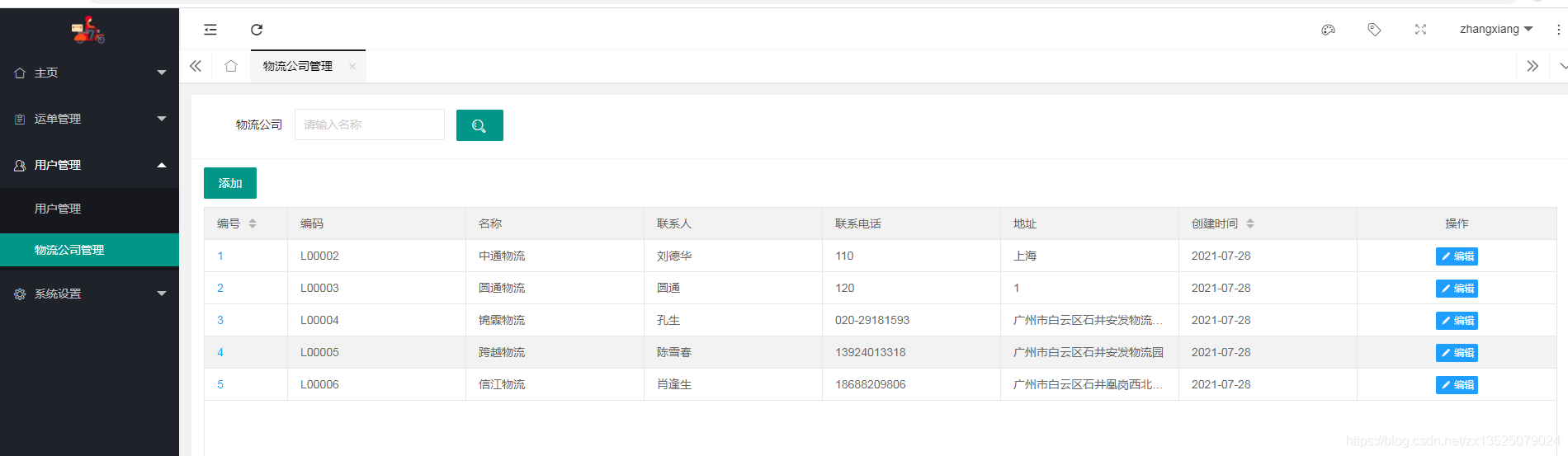1568x456 pixels.
Task: Toggle fullscreen with the expand icon
Action: pos(1420,30)
